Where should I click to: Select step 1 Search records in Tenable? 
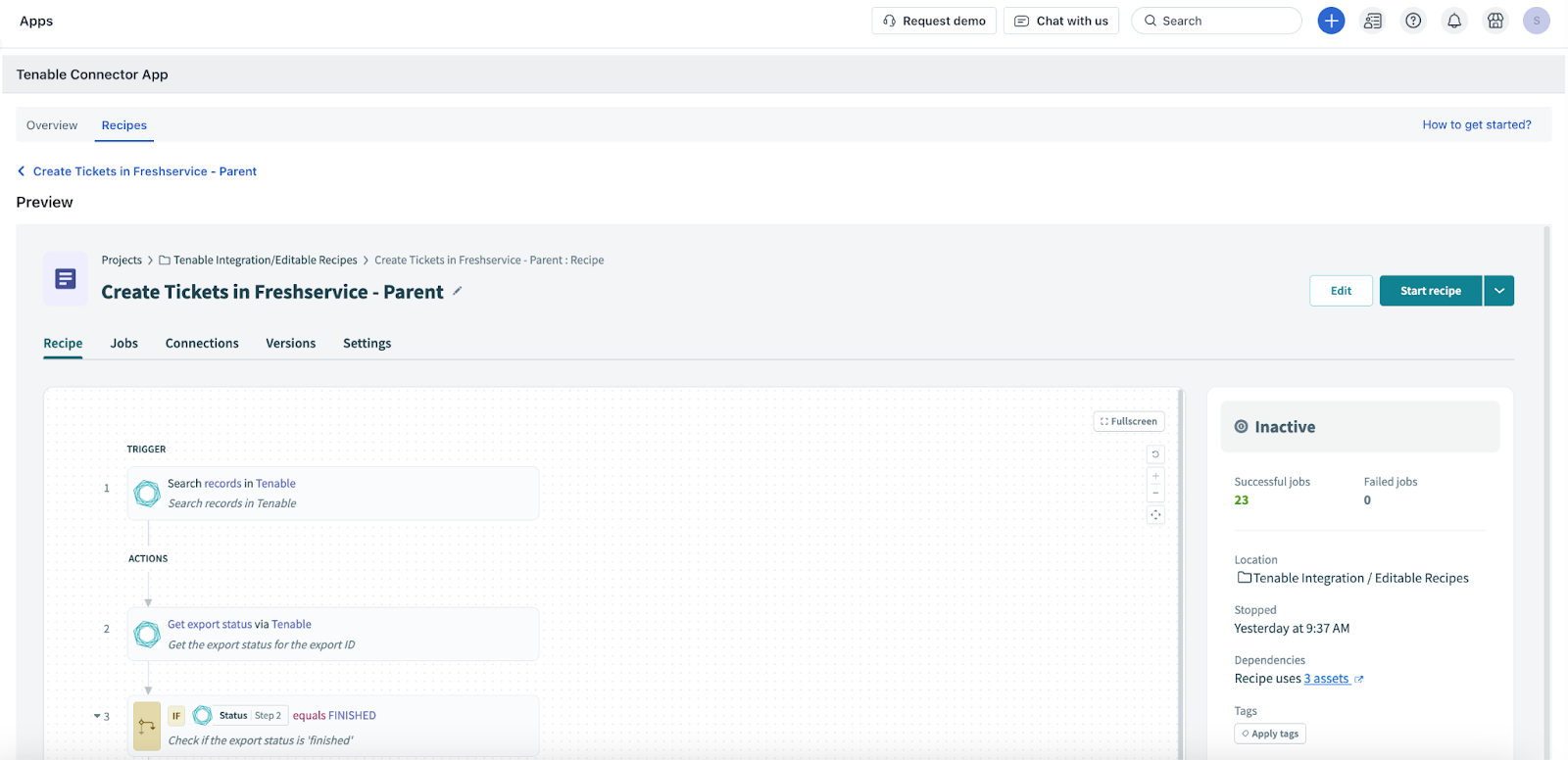coord(333,494)
